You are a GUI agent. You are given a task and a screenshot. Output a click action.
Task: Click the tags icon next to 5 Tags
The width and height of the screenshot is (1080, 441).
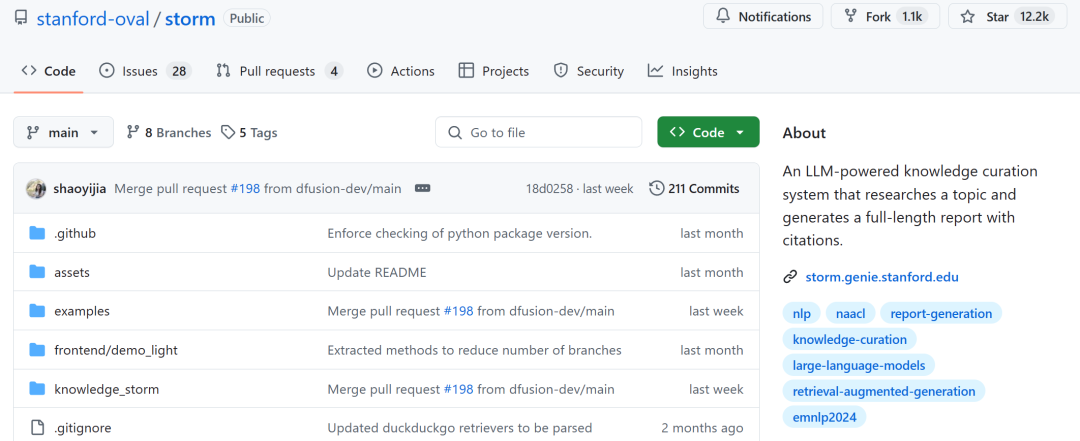pos(228,132)
